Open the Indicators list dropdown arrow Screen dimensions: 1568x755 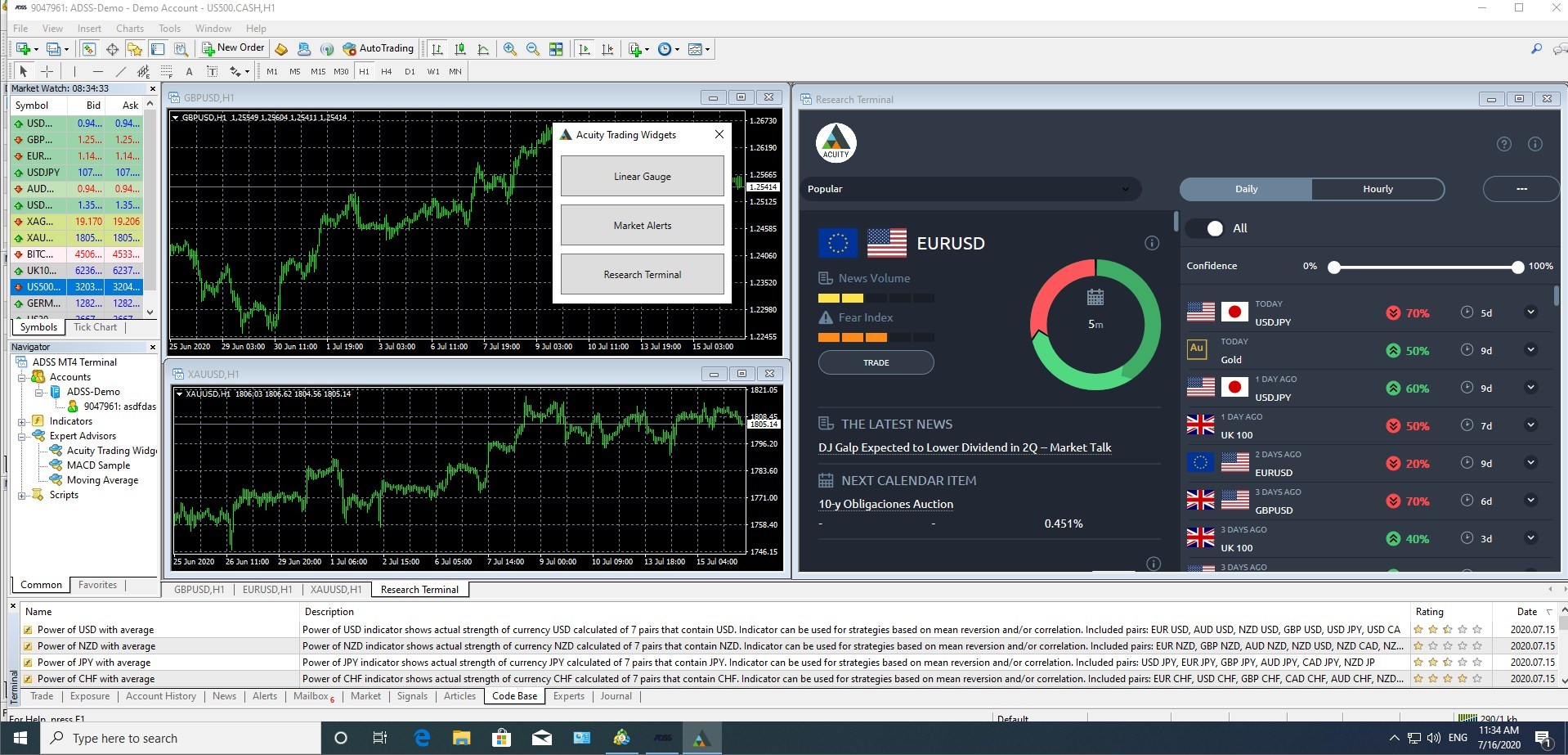pyautogui.click(x=647, y=49)
